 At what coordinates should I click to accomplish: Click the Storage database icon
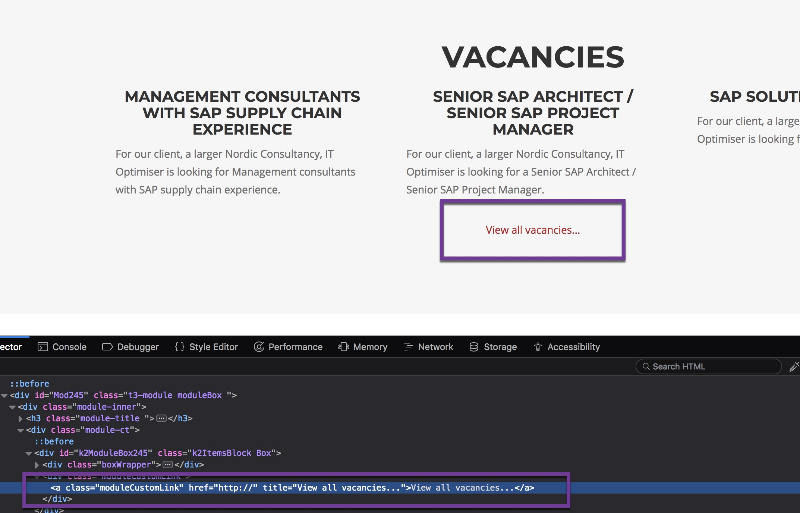[x=474, y=347]
